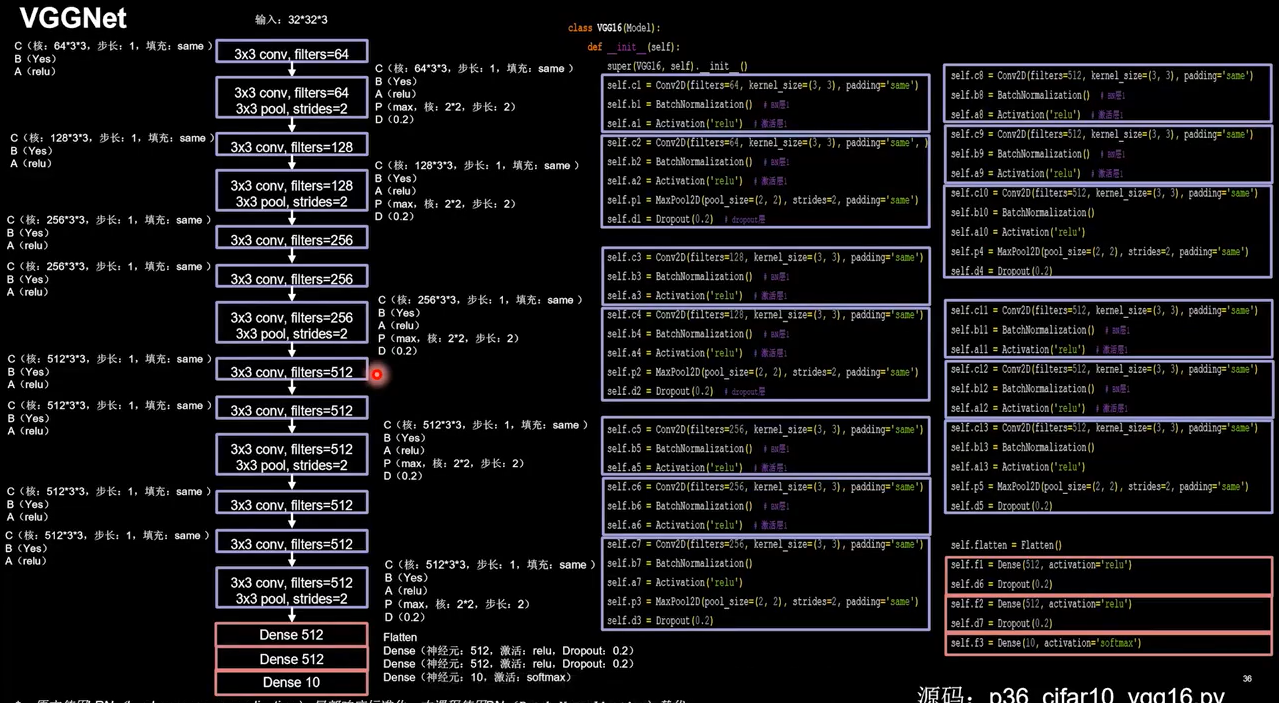Click the self.p1 MaxPool2D code line
Screen dimensions: 1279x703
762,201
